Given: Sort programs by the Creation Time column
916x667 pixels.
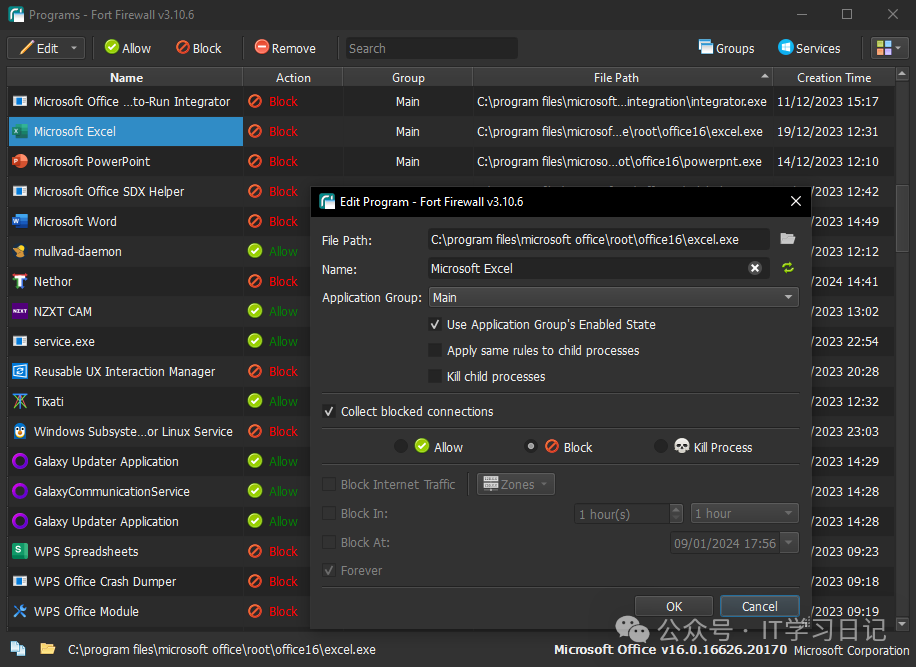Looking at the screenshot, I should pyautogui.click(x=833, y=77).
